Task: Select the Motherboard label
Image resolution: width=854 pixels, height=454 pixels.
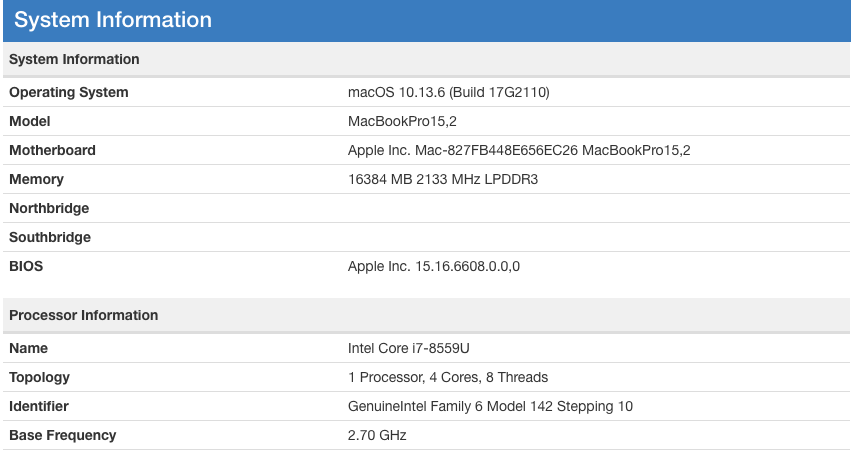Action: pos(52,150)
